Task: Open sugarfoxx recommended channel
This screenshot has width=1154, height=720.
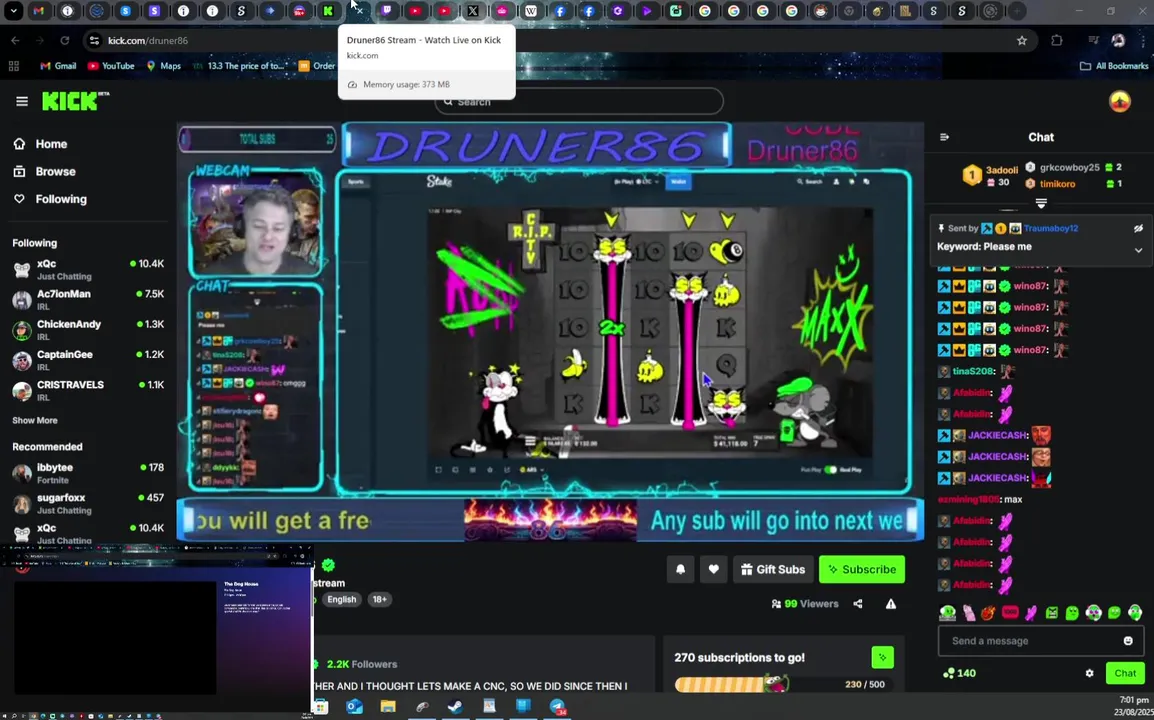Action: [x=88, y=504]
